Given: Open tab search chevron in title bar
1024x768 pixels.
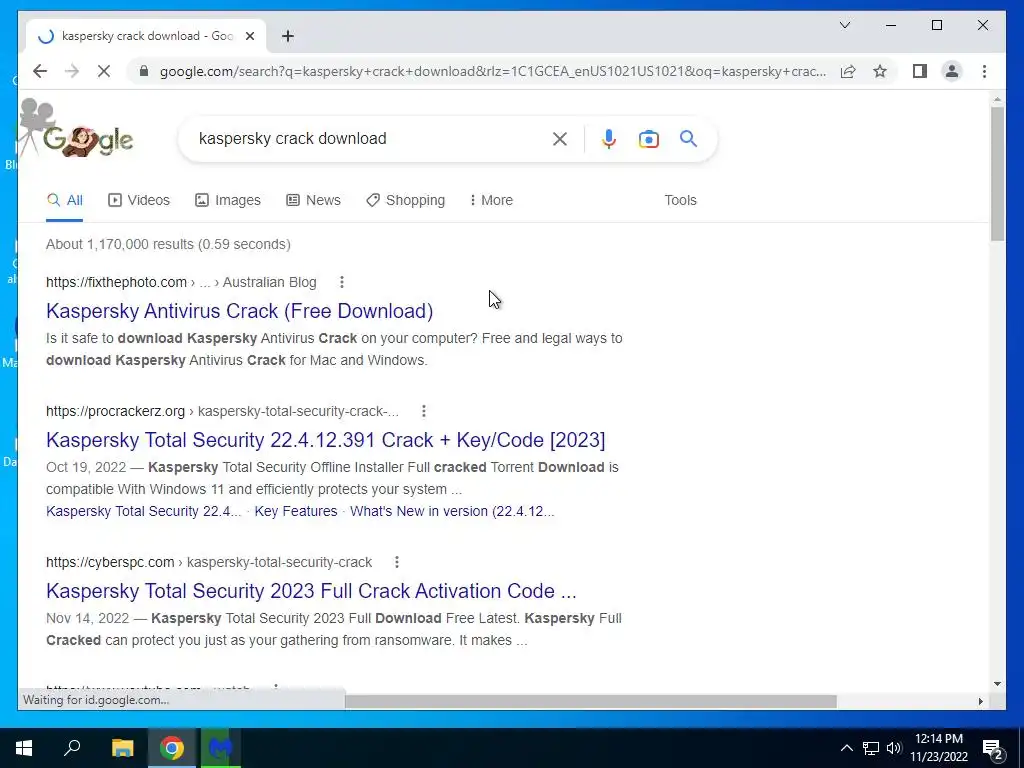Looking at the screenshot, I should [x=844, y=25].
